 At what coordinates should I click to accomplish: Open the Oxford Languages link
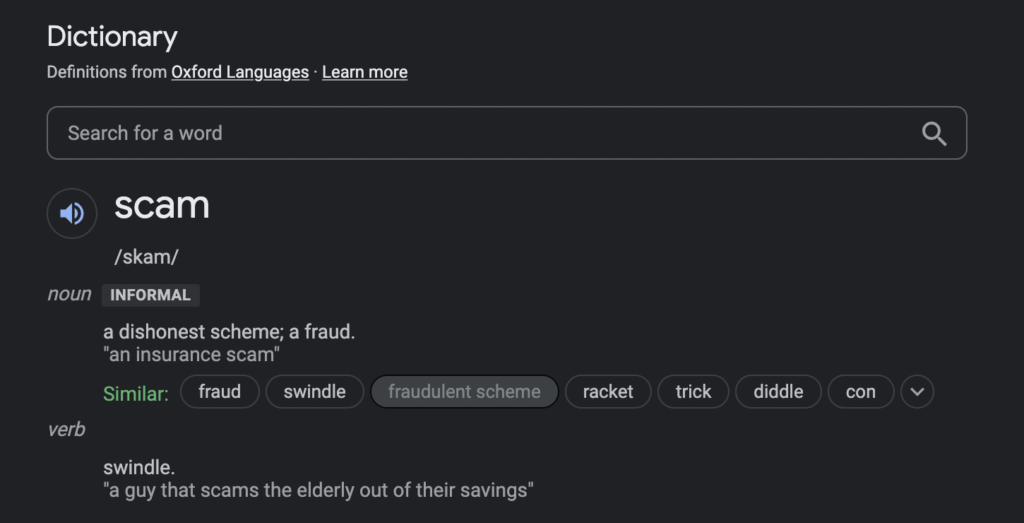click(240, 72)
